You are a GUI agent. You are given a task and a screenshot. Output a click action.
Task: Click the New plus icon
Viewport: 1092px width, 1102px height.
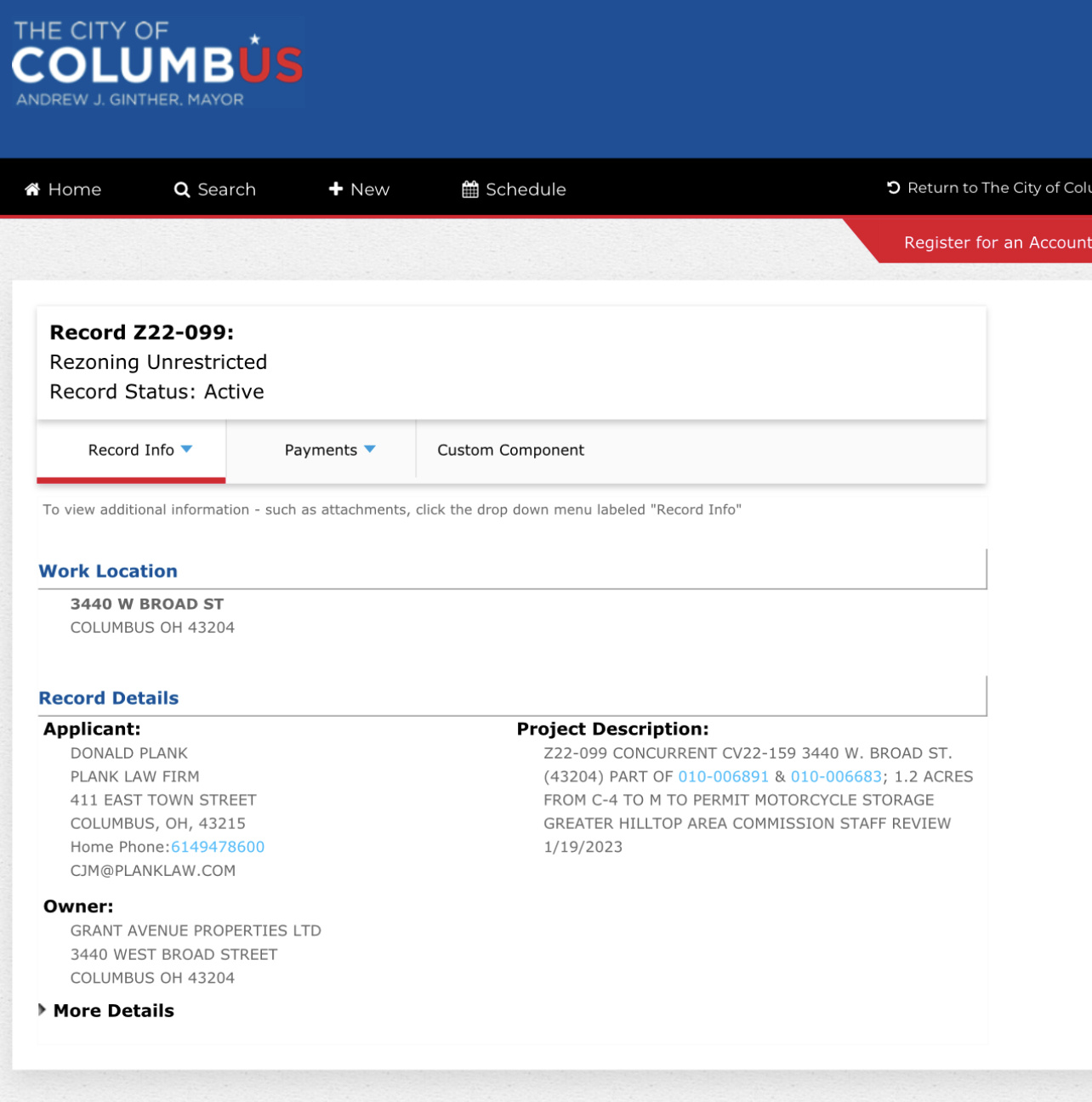click(336, 189)
